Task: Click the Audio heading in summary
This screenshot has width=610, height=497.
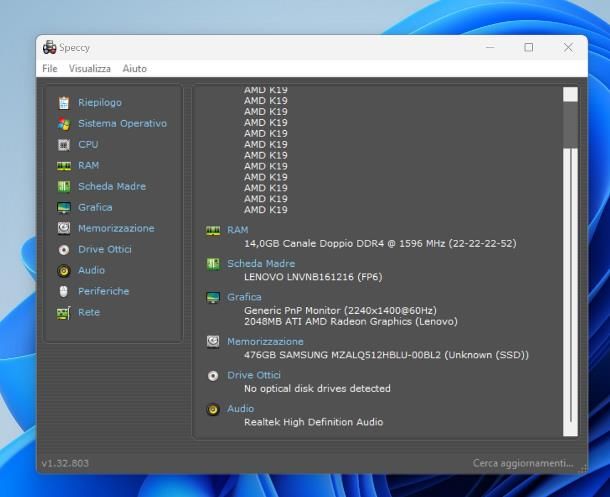Action: point(240,409)
